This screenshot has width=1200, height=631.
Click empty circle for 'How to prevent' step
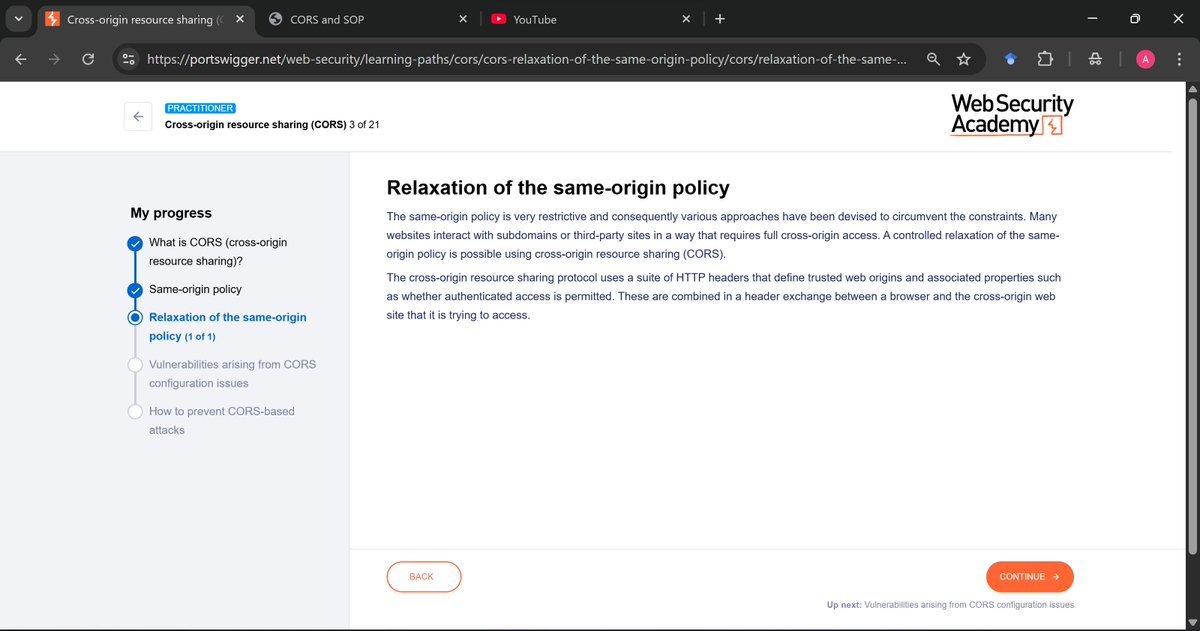[x=135, y=411]
